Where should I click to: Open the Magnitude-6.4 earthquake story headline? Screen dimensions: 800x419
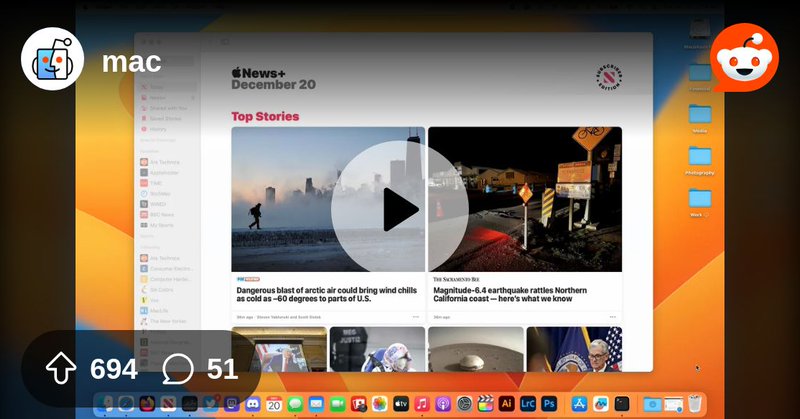tap(510, 294)
